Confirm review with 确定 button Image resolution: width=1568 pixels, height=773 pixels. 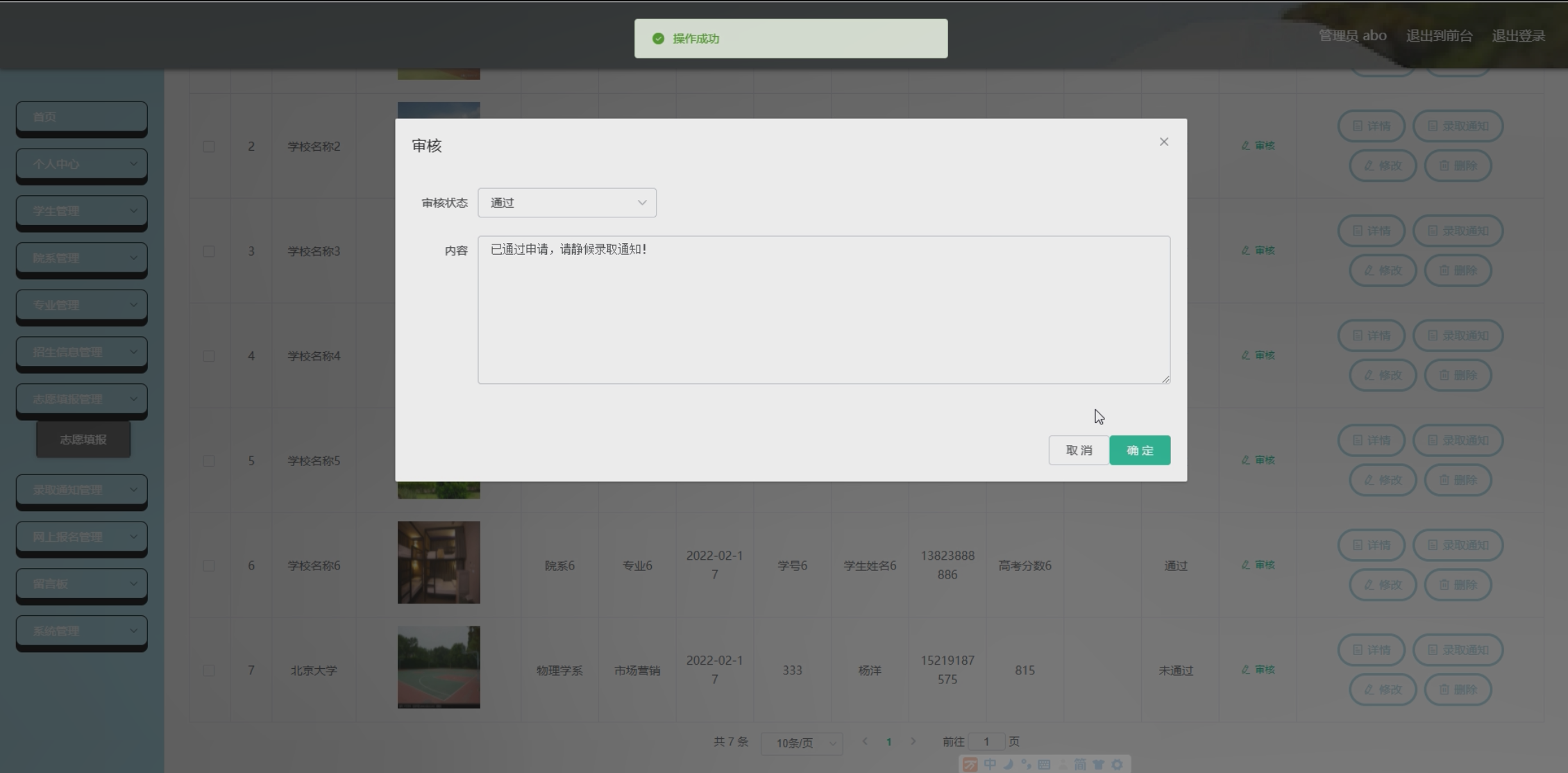point(1139,450)
